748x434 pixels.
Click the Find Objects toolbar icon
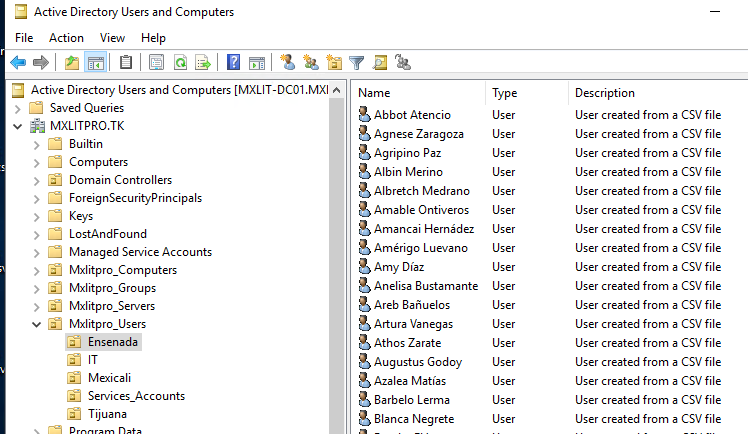(x=380, y=63)
